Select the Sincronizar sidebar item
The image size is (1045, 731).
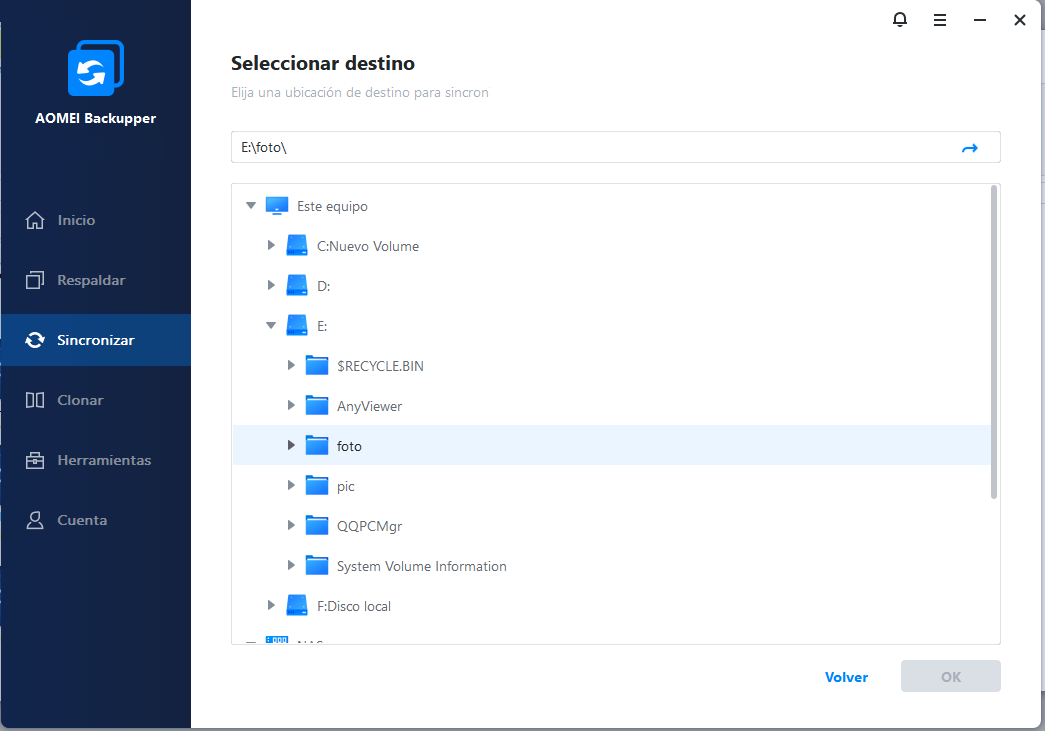pos(96,340)
